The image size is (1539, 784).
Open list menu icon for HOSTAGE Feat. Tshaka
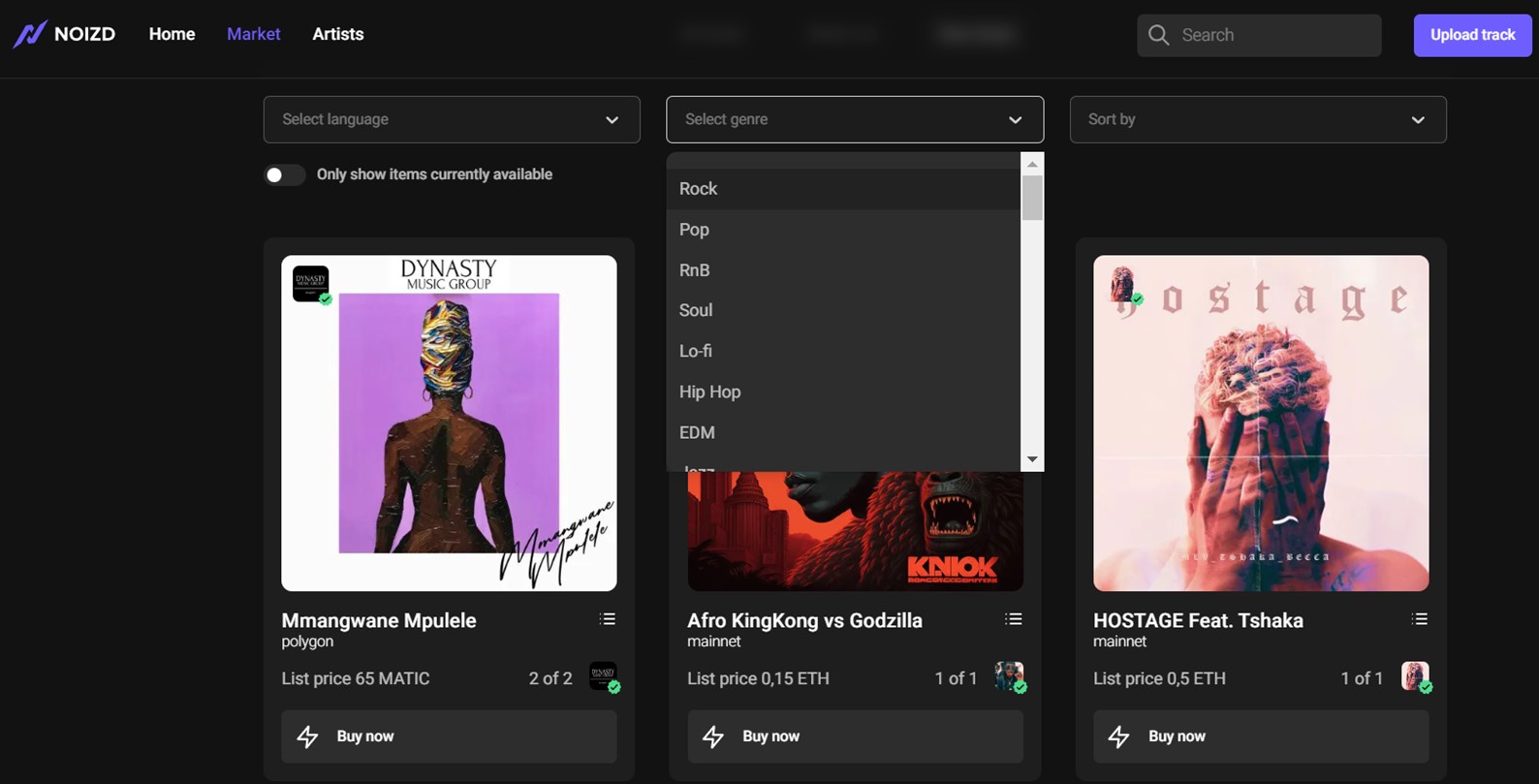point(1420,619)
